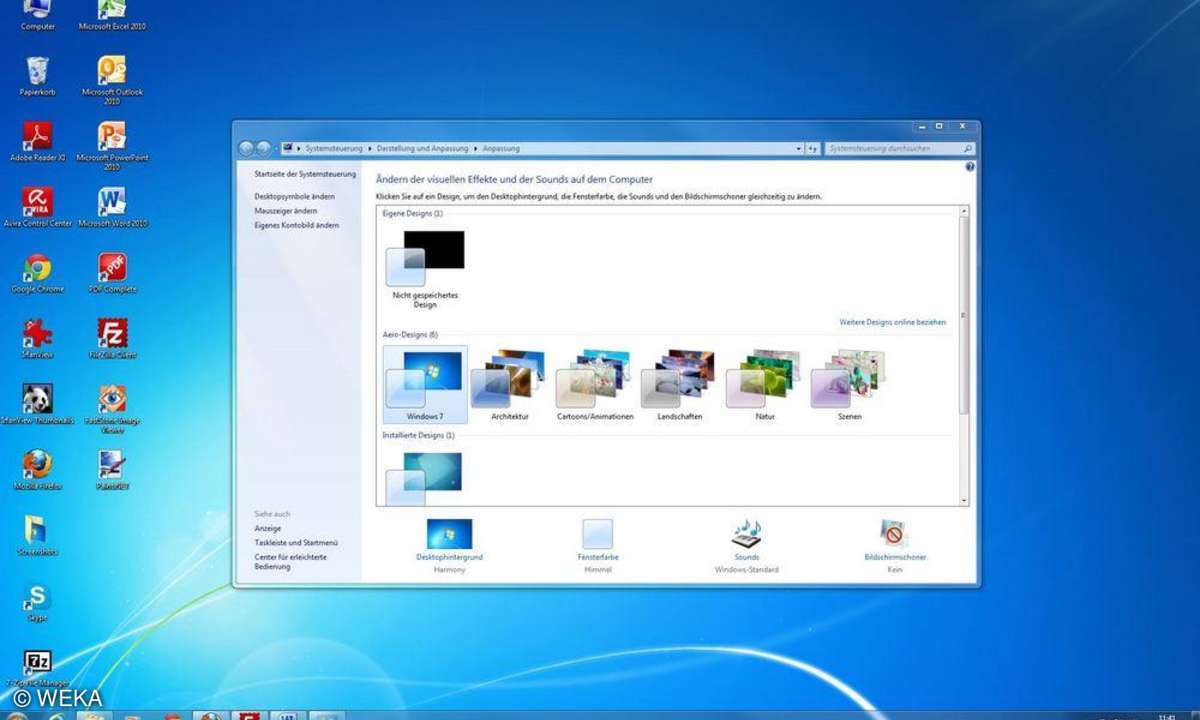Open the Anzeige link under Siehe auch
This screenshot has height=720, width=1200.
coord(268,528)
